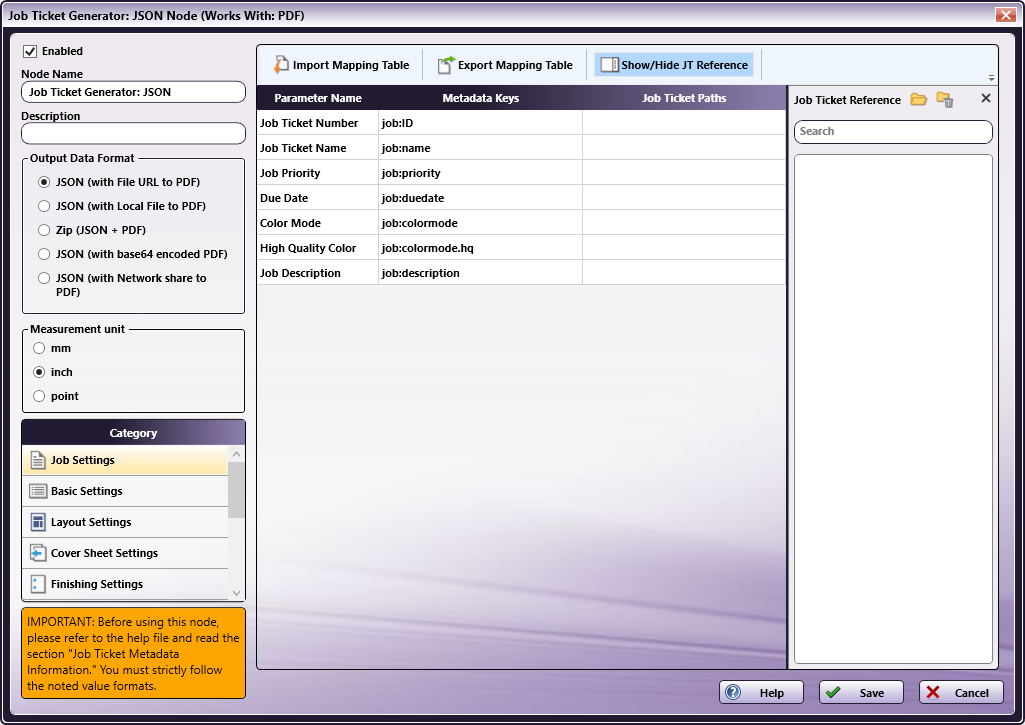Click the folder with trash icon
This screenshot has width=1025, height=725.
(945, 99)
